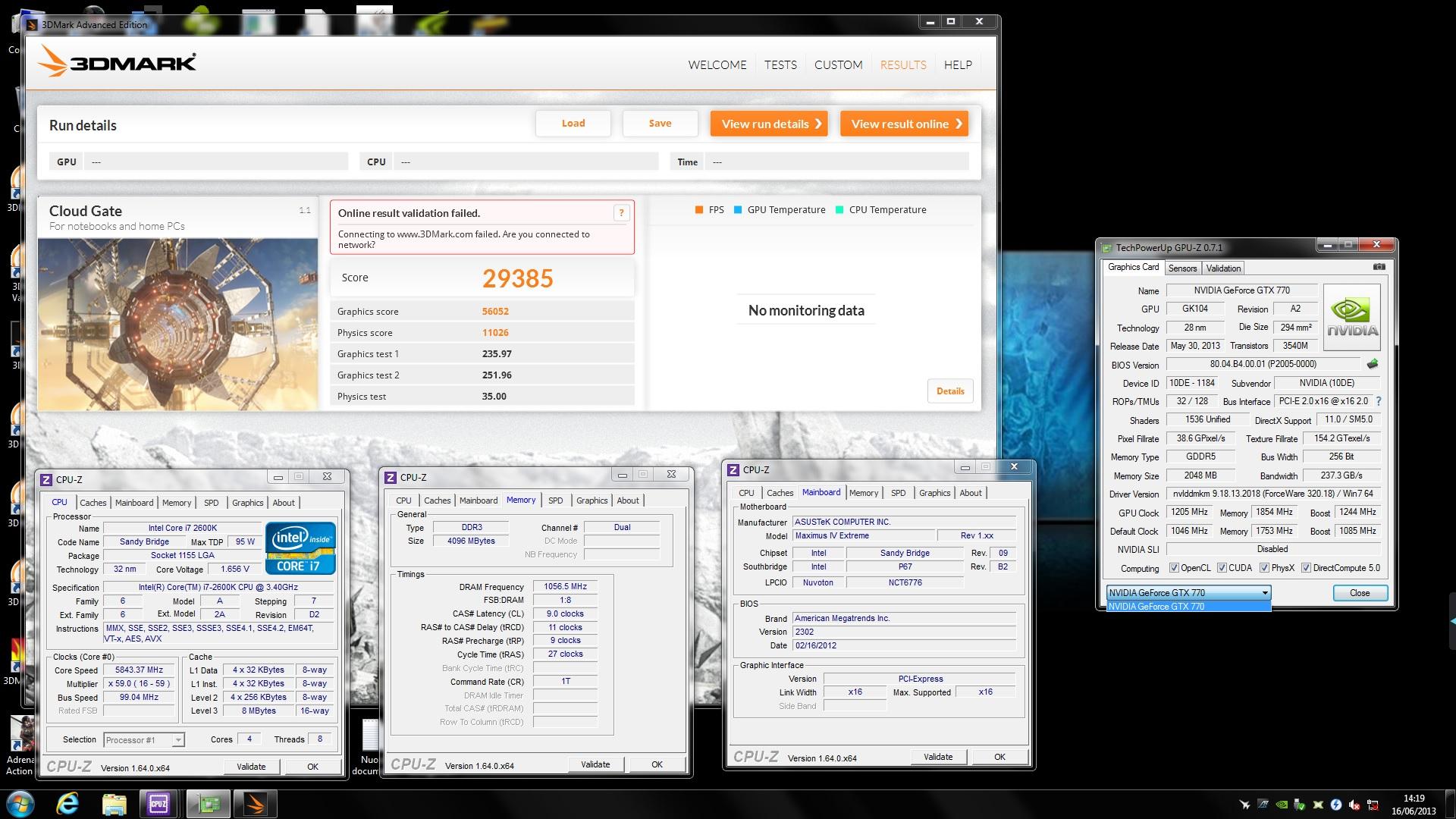
Task: Click the 3DMark window title bar icon
Action: 32,24
